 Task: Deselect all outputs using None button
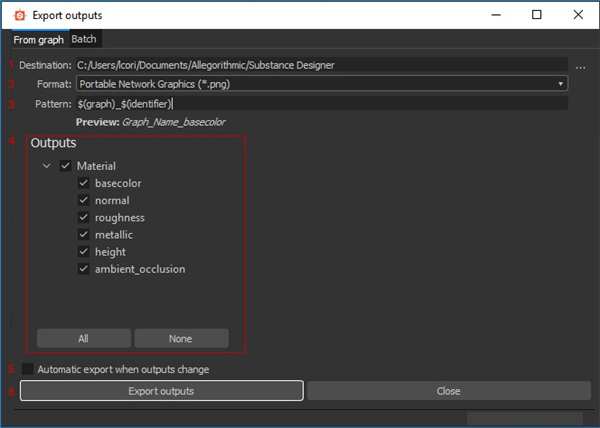181,338
